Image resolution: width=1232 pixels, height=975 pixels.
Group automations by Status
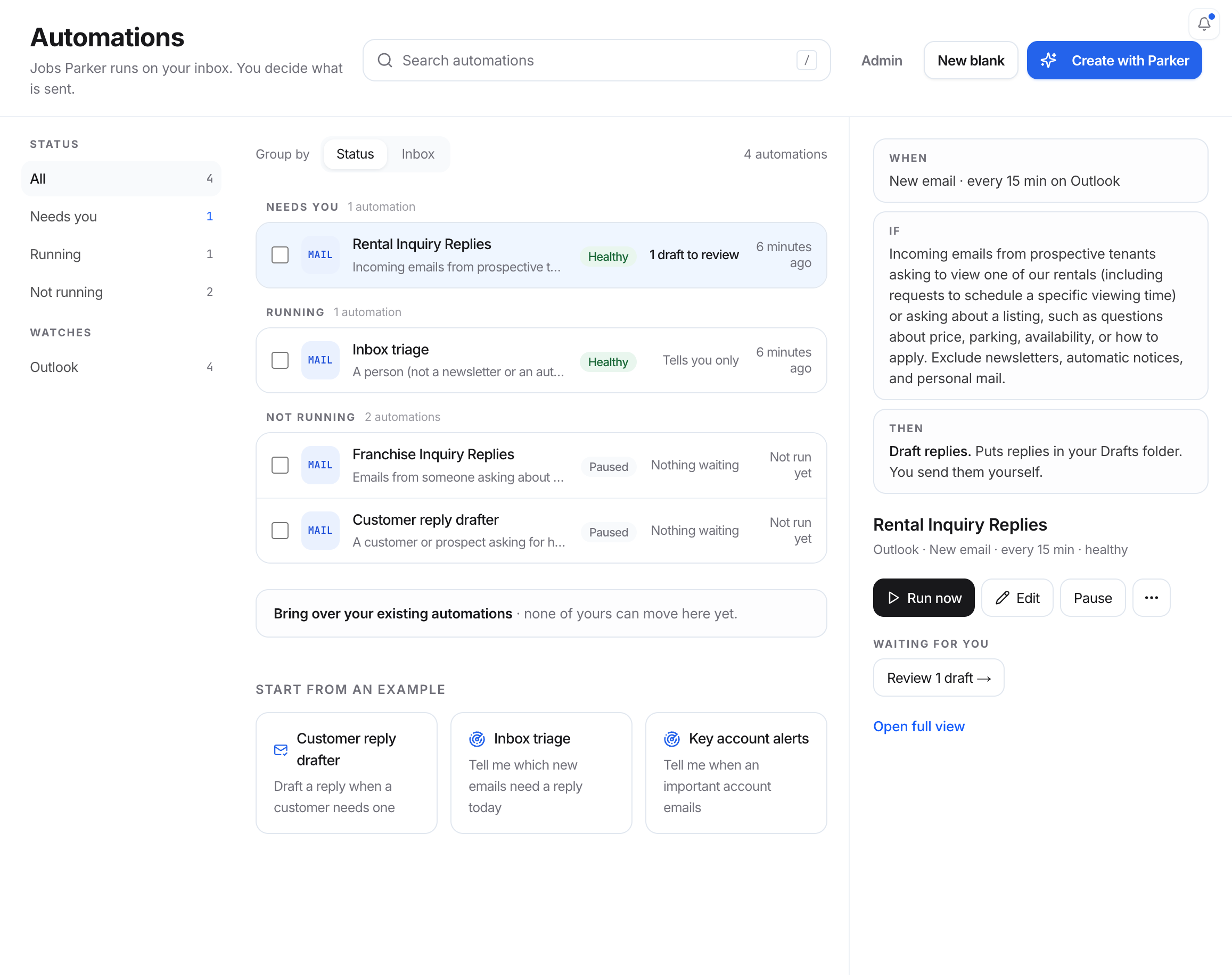coord(355,154)
